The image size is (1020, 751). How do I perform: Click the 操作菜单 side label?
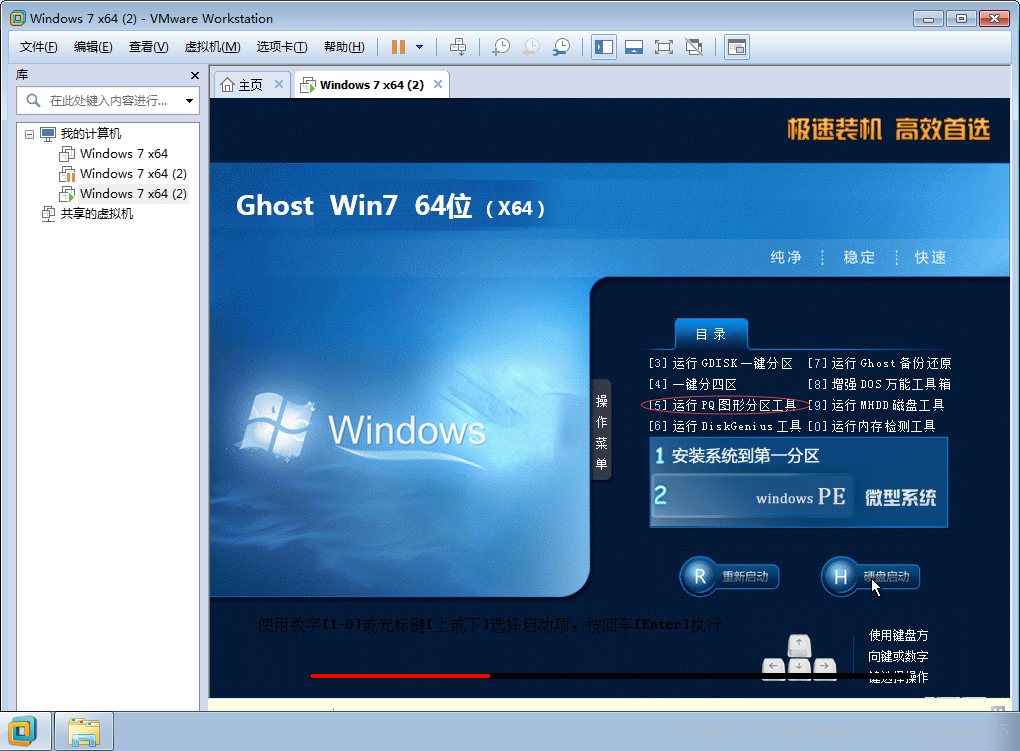[602, 431]
